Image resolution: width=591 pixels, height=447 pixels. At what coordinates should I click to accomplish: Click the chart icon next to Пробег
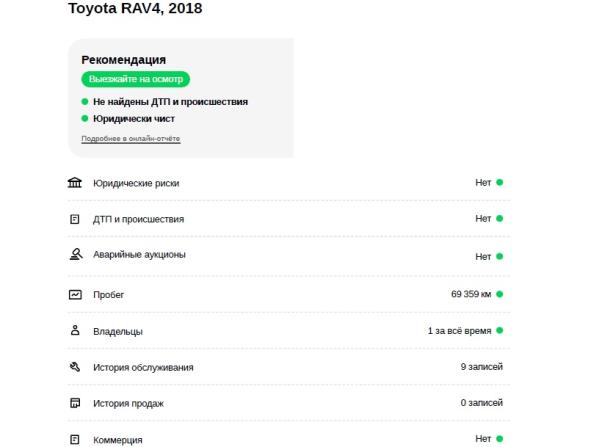click(x=75, y=294)
